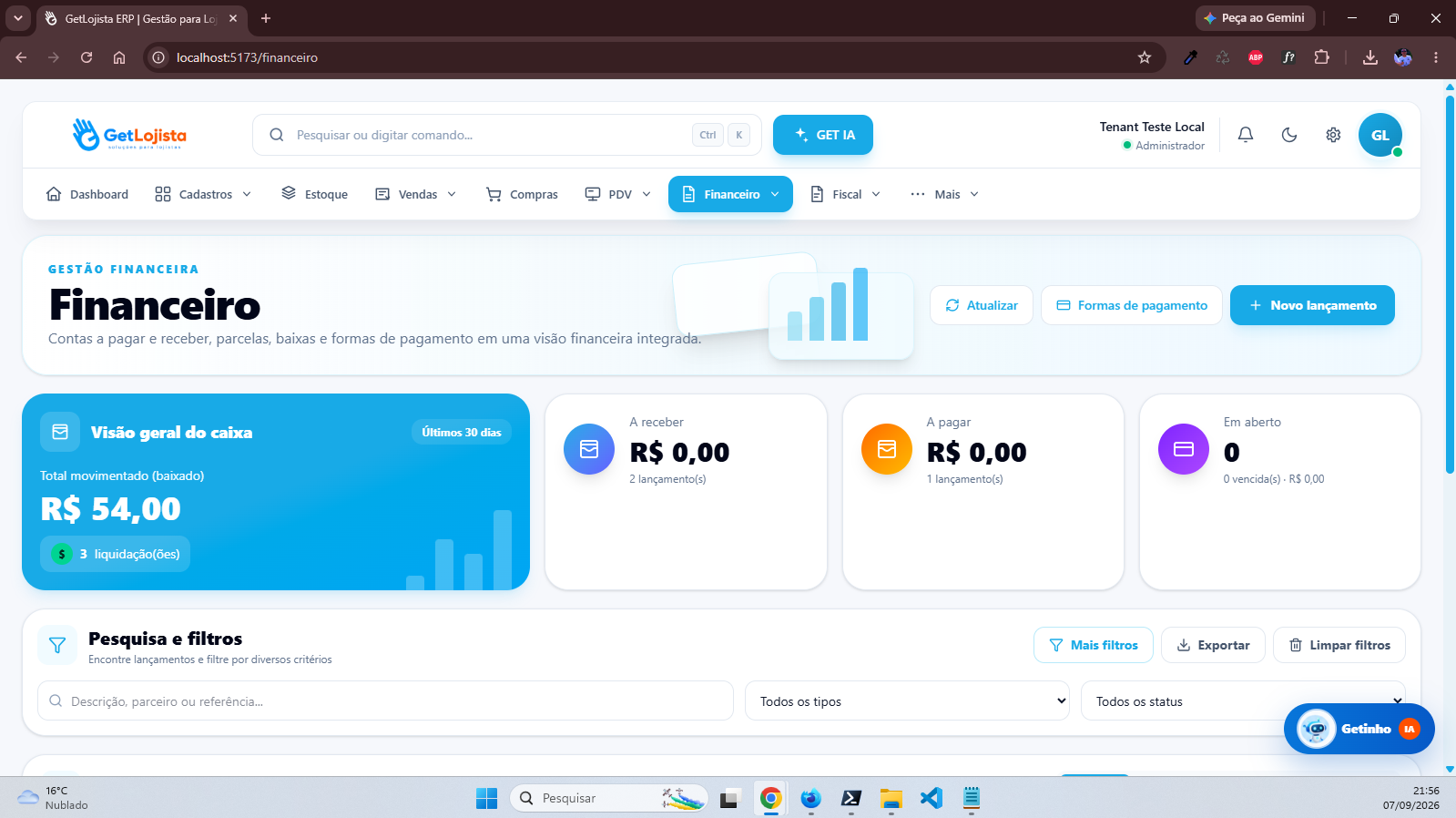Click browser home icon

[x=119, y=57]
